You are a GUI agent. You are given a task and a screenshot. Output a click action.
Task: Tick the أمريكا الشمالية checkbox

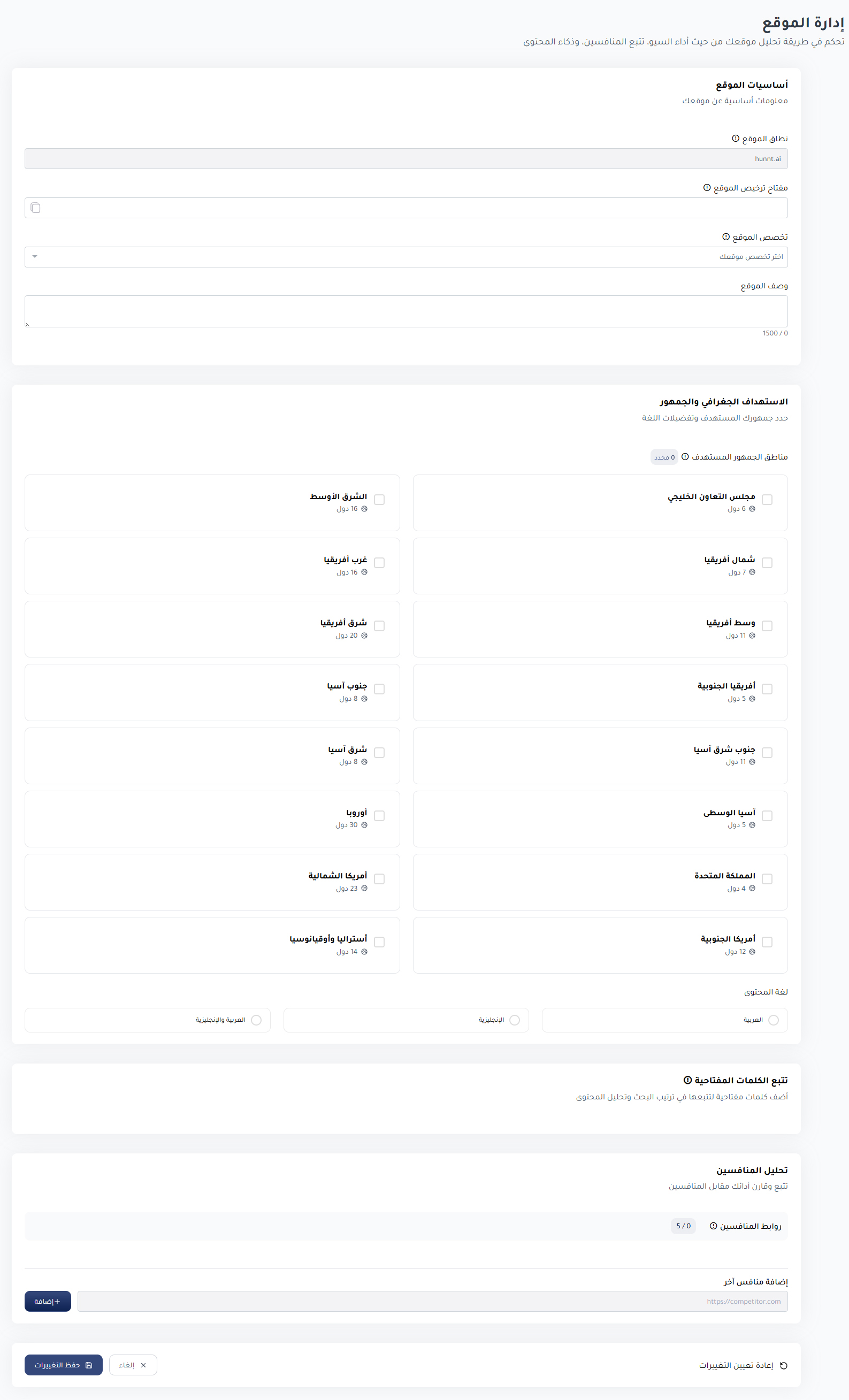pos(380,879)
